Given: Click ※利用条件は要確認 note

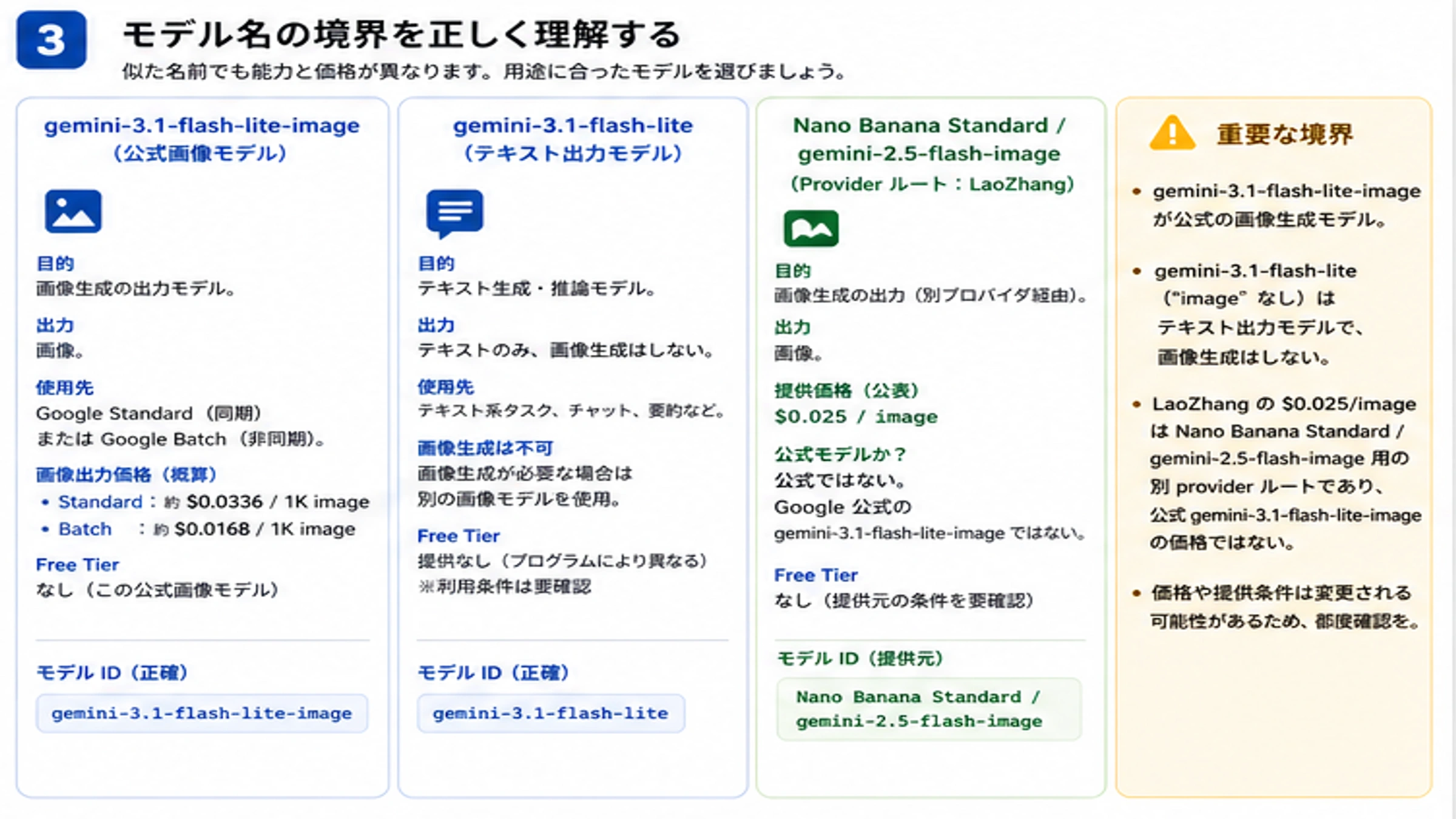Looking at the screenshot, I should pyautogui.click(x=505, y=587).
